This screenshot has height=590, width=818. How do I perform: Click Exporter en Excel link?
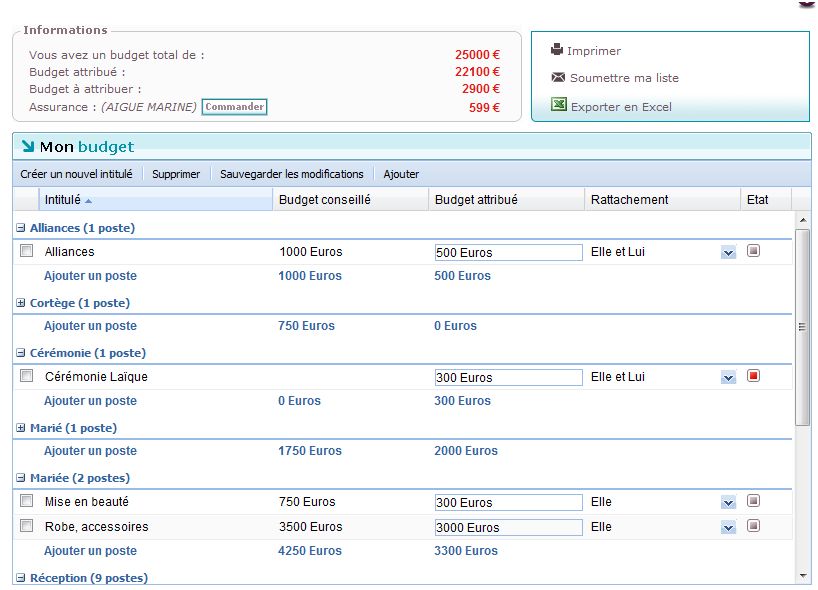621,107
